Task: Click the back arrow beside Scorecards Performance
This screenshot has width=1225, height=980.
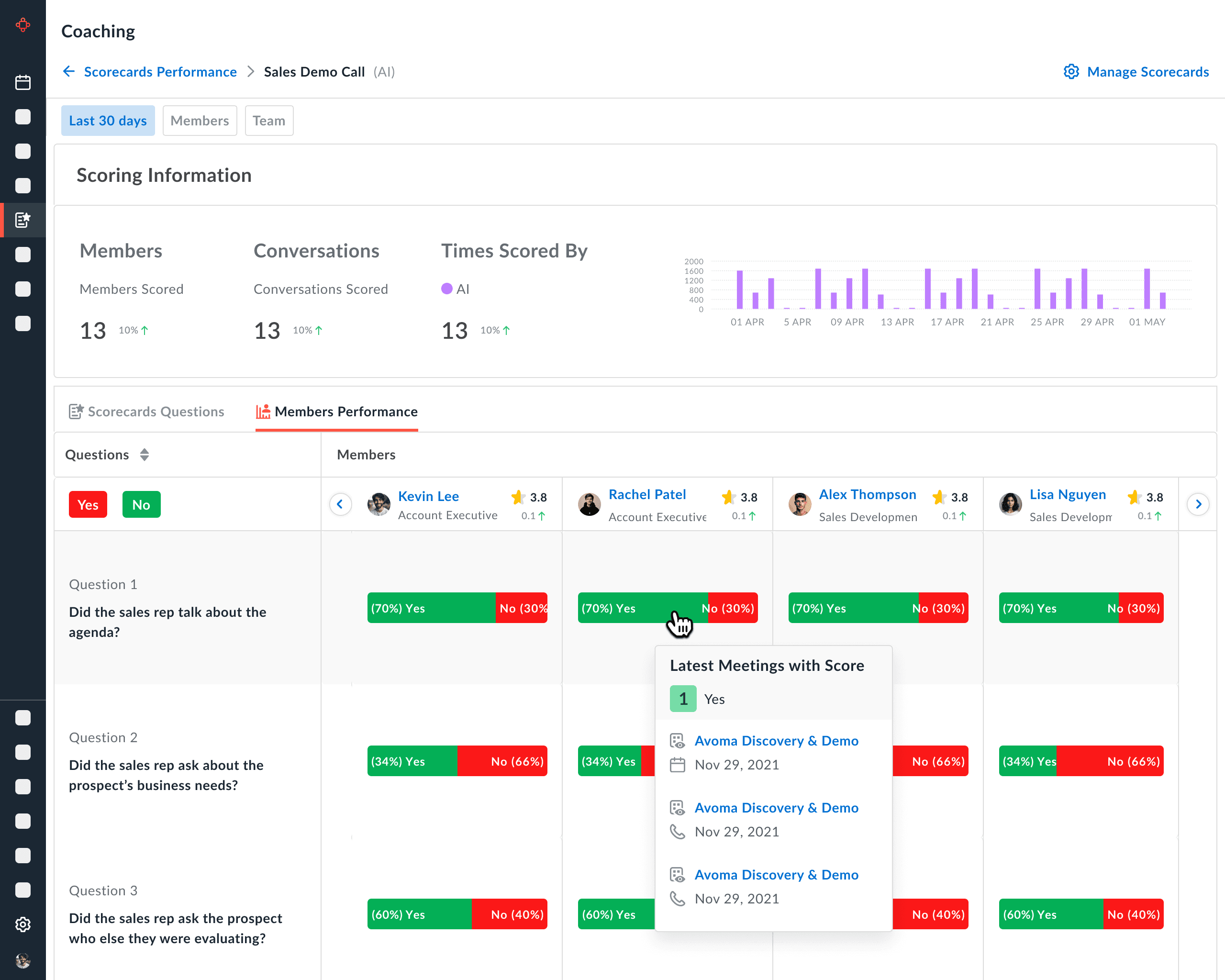Action: pyautogui.click(x=69, y=72)
